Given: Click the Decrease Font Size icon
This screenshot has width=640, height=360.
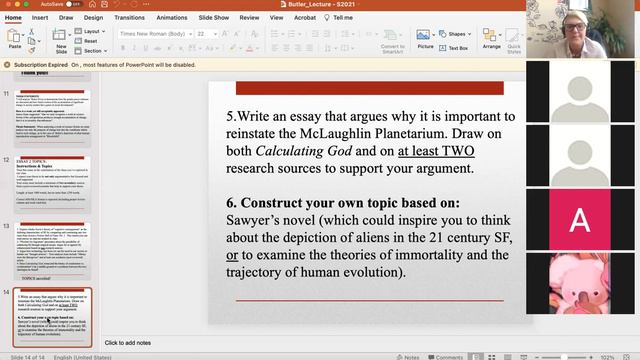Looking at the screenshot, I should pos(236,34).
